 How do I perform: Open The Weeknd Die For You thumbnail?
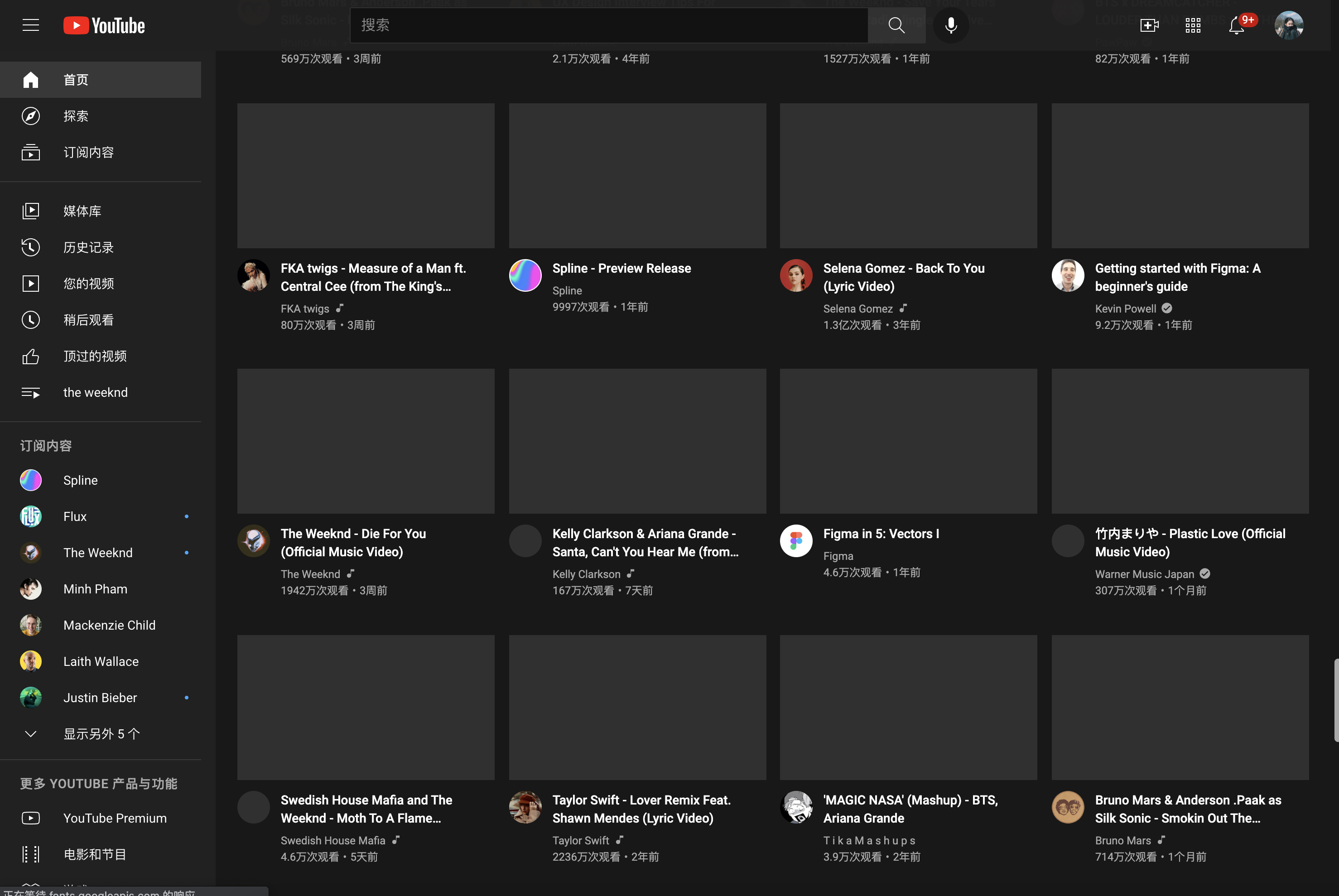tap(366, 441)
